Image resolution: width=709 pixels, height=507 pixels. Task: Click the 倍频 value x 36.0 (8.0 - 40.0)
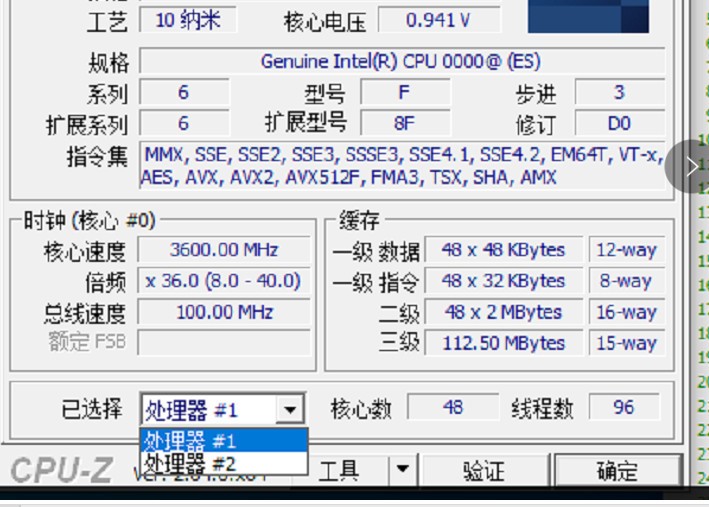pos(224,281)
